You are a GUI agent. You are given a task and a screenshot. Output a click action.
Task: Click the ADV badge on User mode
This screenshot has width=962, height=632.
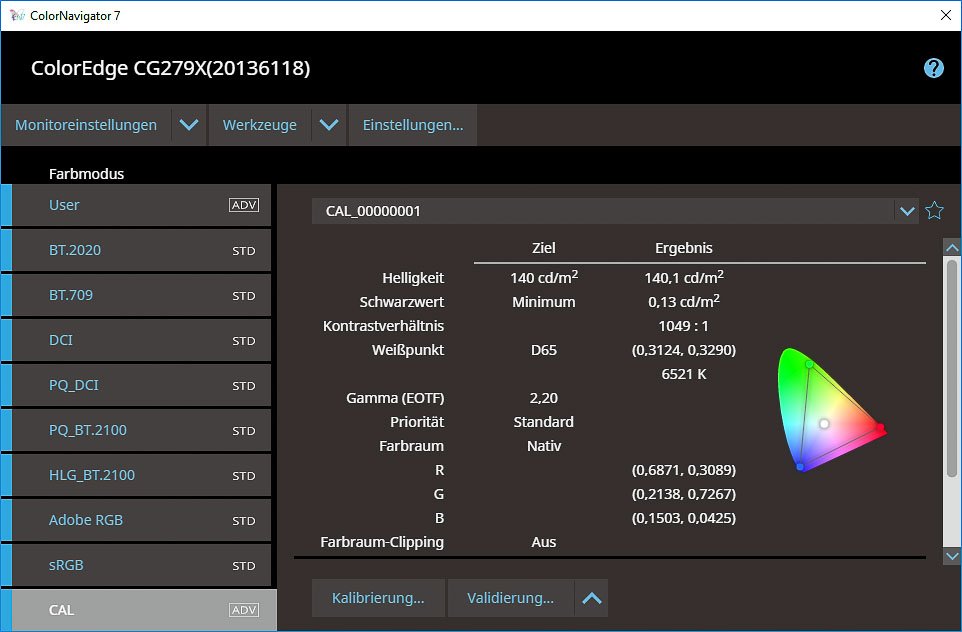(x=244, y=205)
